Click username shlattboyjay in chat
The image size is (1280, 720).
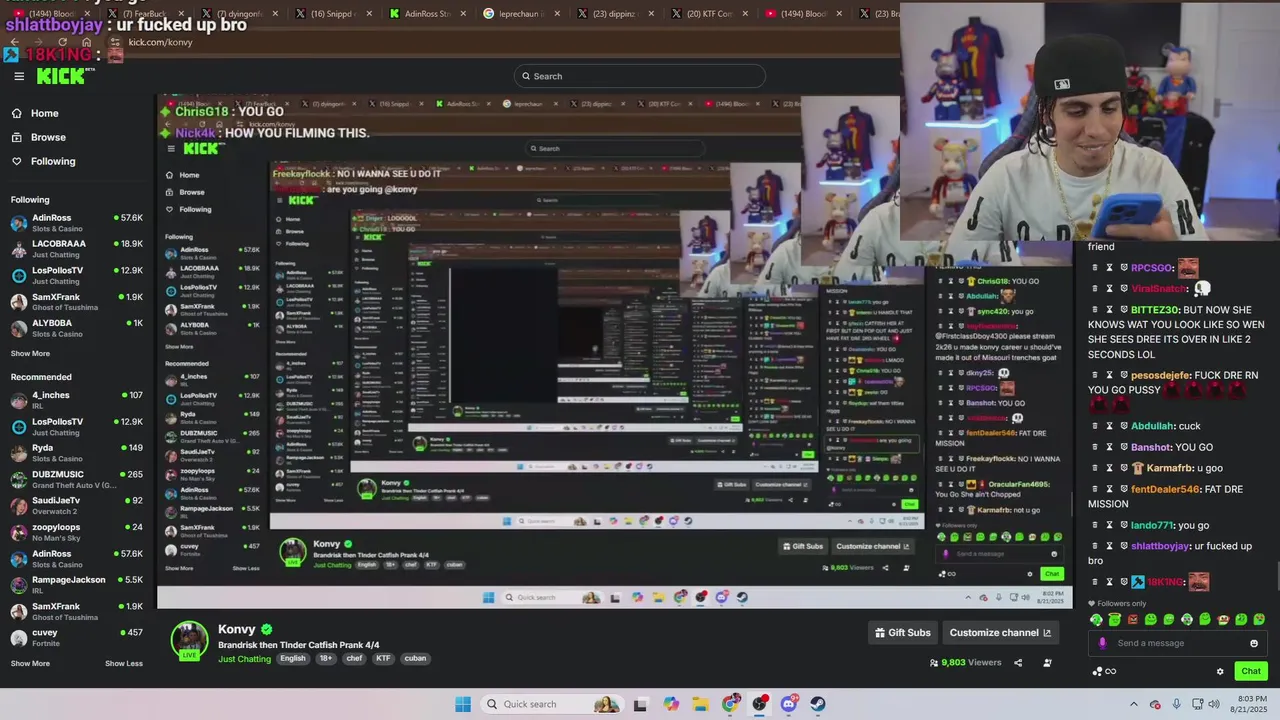click(x=1160, y=546)
